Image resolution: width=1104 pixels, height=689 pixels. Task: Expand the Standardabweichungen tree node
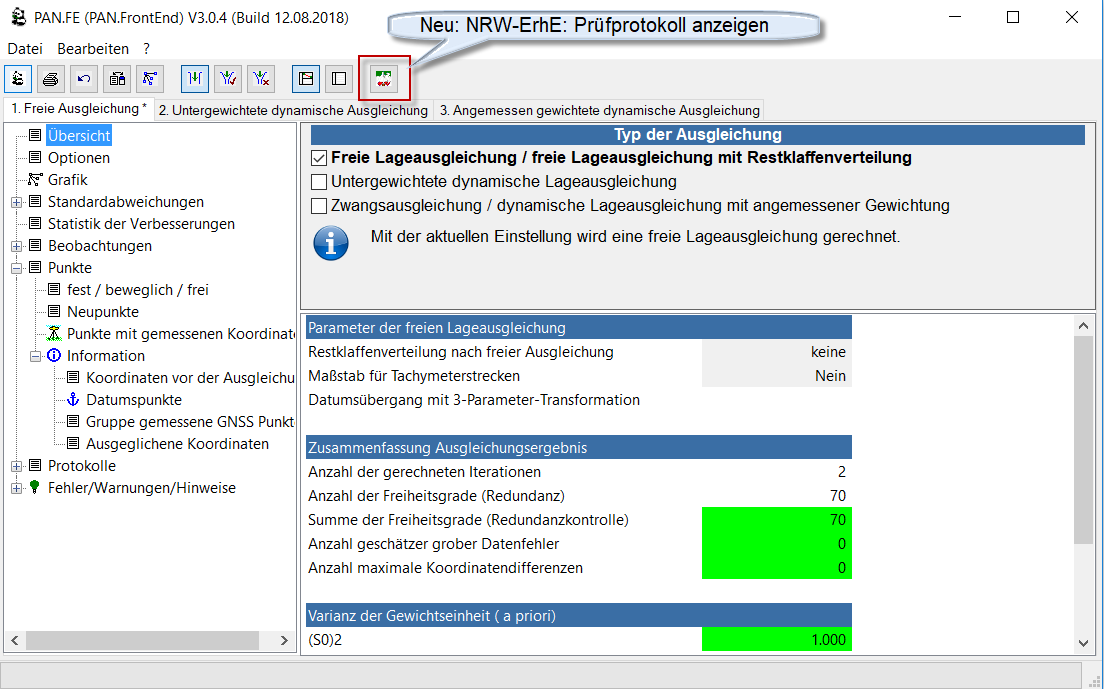coord(16,202)
